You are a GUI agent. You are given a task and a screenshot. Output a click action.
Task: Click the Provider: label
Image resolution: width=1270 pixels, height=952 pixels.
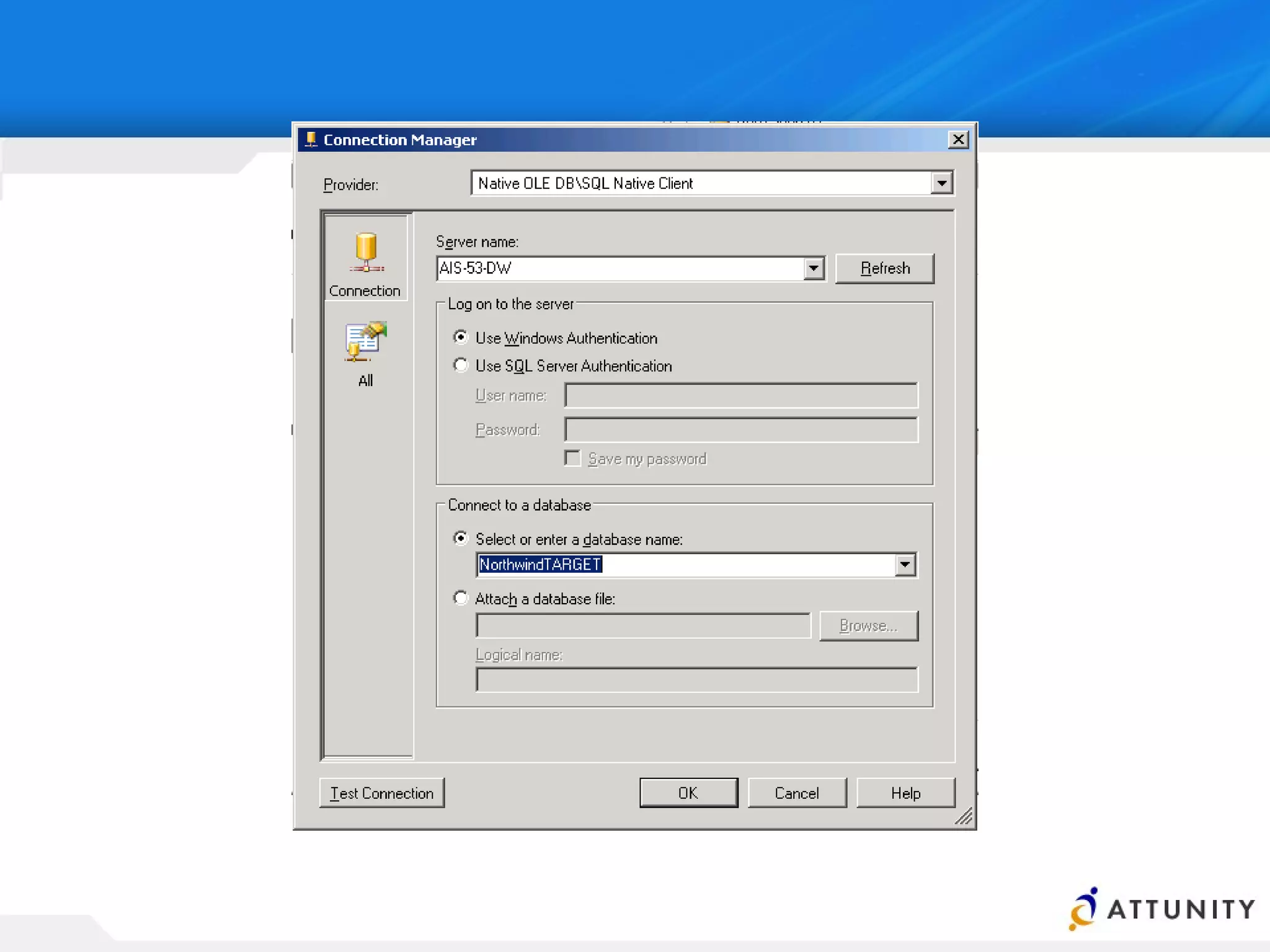point(350,185)
